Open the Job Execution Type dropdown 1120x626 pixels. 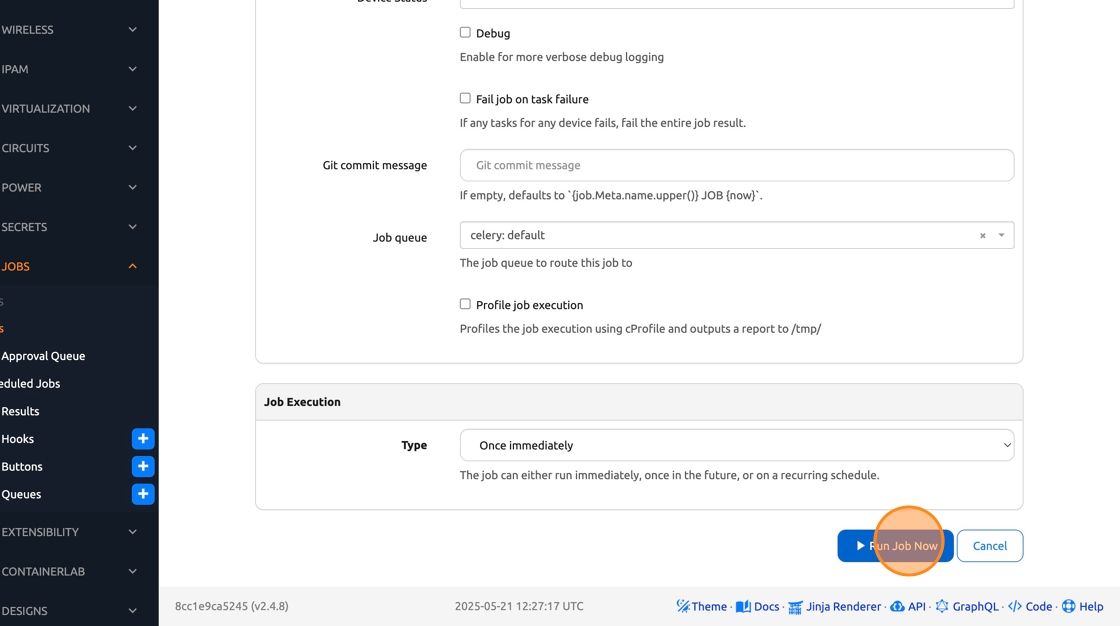click(x=737, y=446)
